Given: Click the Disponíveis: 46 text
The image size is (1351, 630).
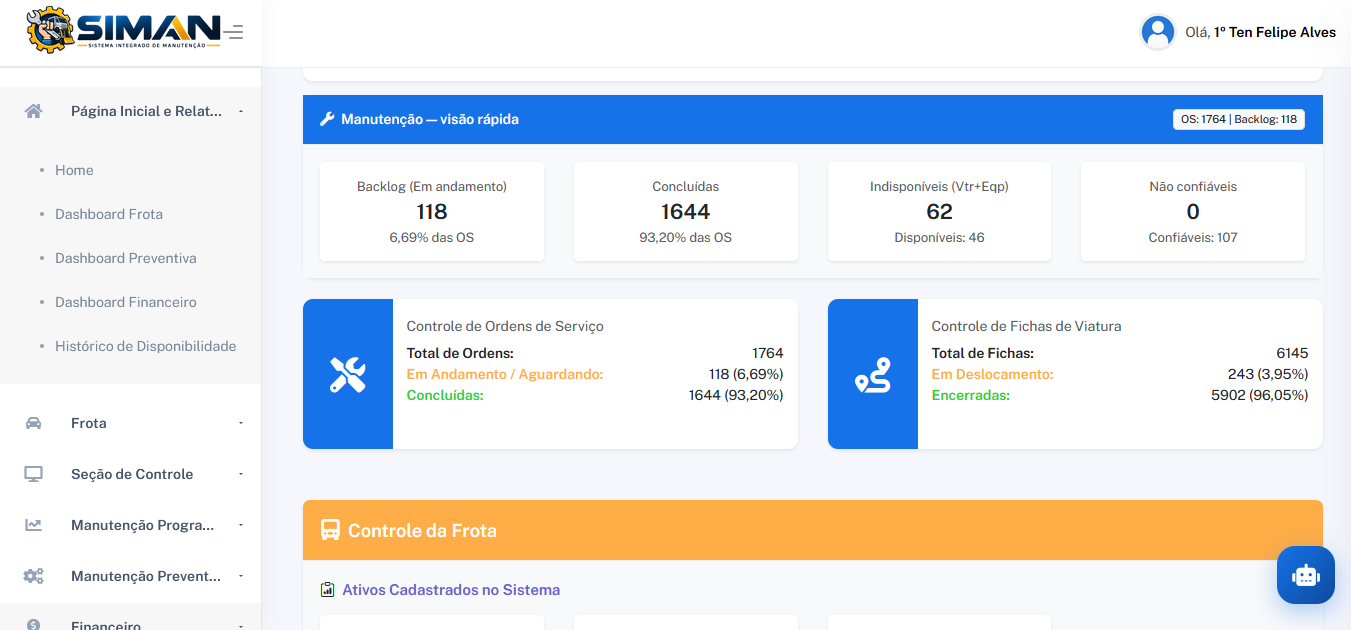Looking at the screenshot, I should point(939,237).
